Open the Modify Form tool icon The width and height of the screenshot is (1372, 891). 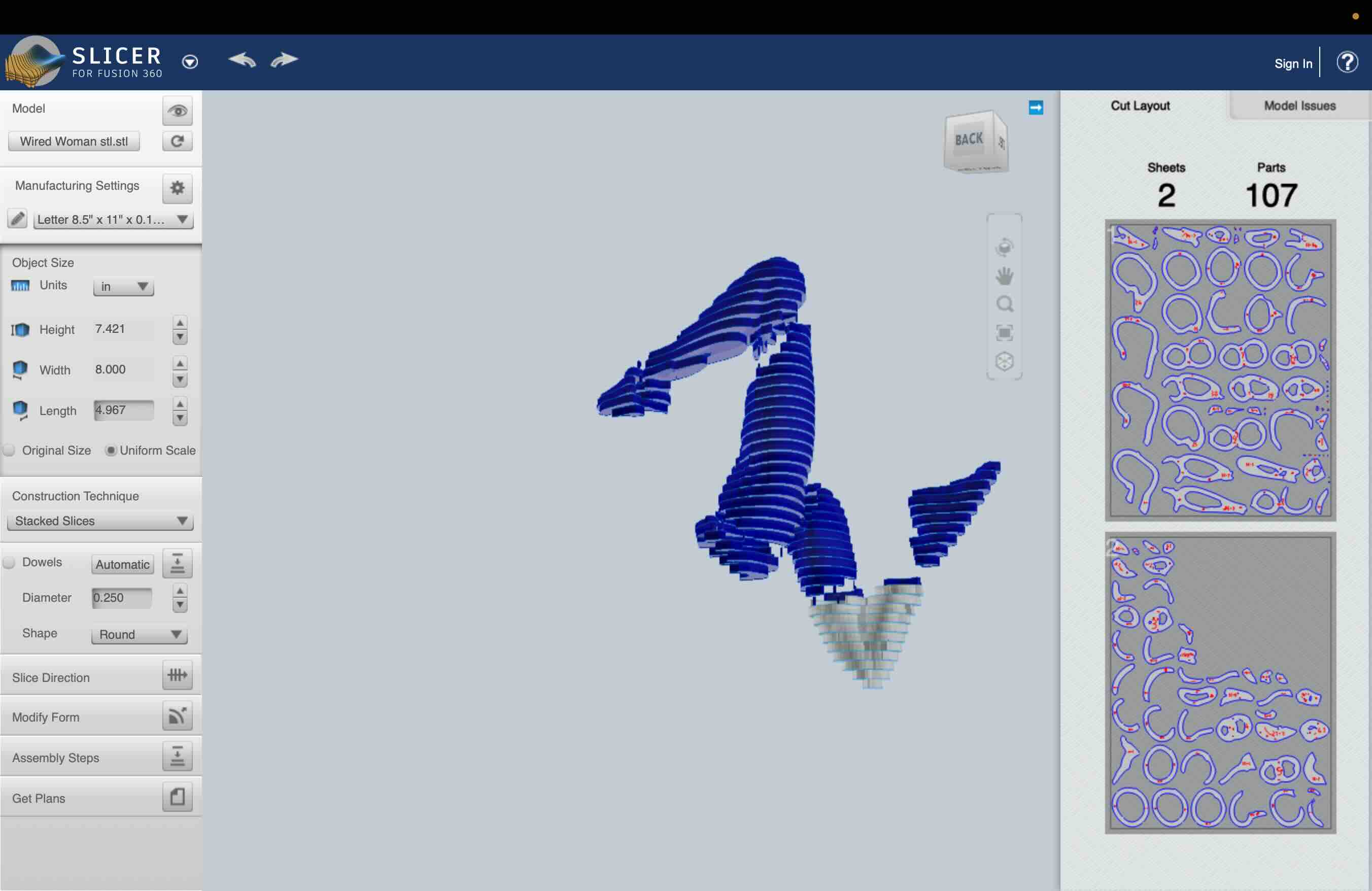pyautogui.click(x=177, y=716)
